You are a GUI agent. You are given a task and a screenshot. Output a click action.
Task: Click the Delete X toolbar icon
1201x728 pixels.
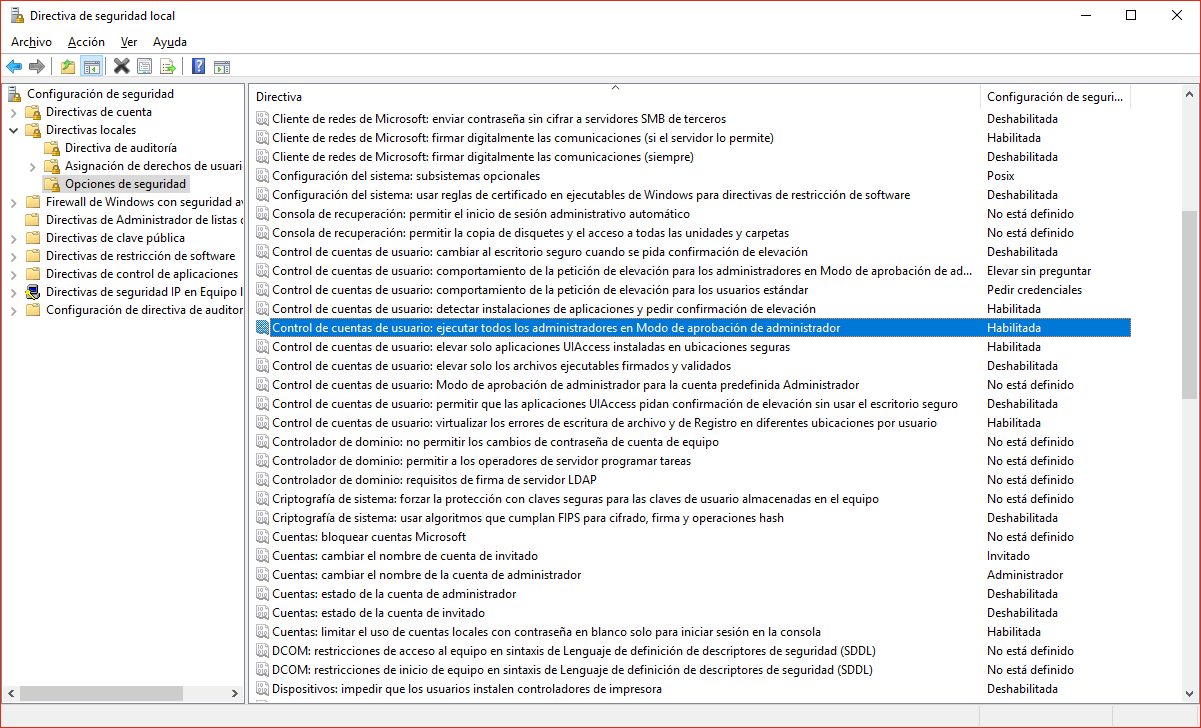122,67
